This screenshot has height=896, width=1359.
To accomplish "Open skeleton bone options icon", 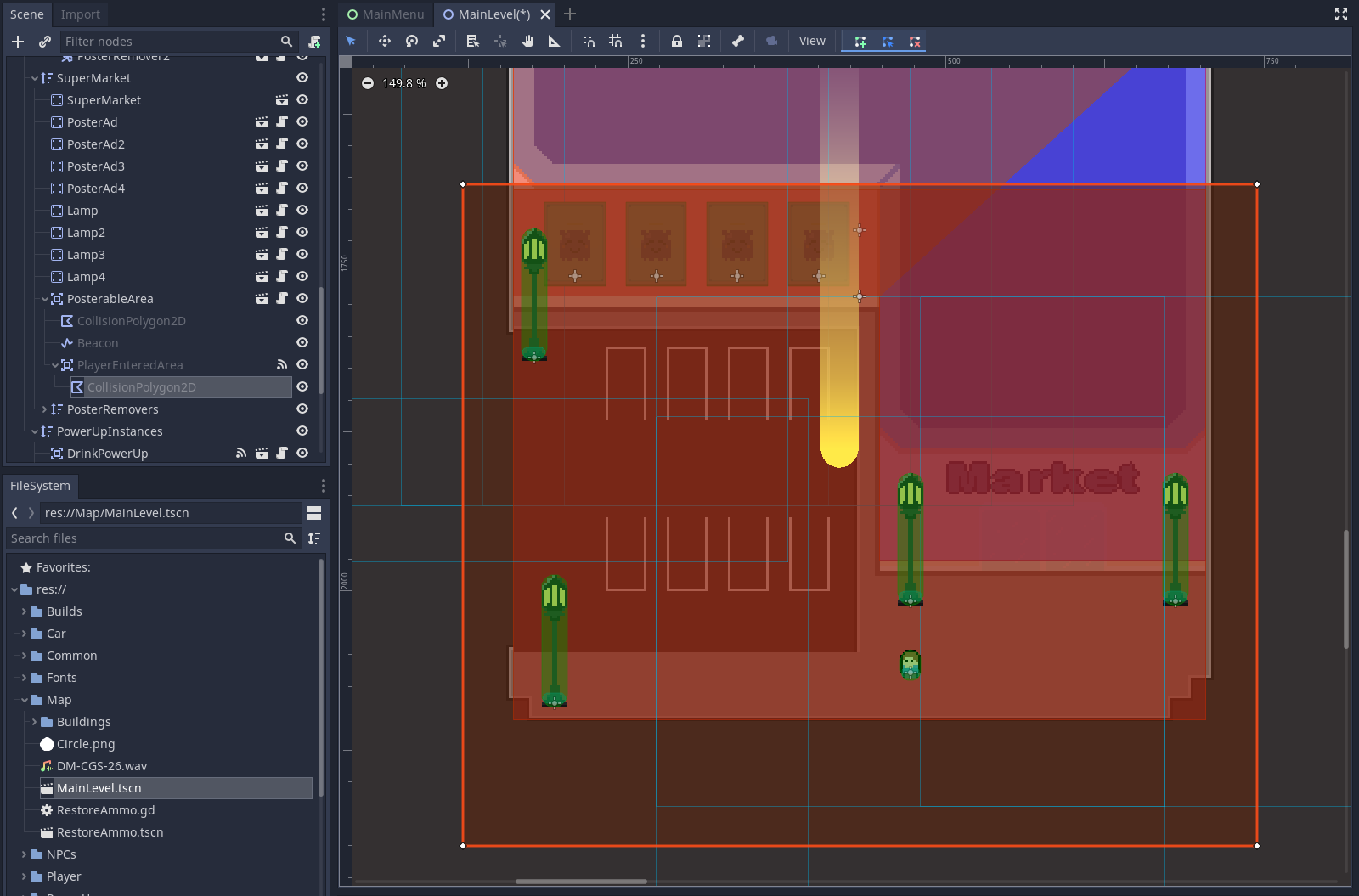I will click(738, 41).
